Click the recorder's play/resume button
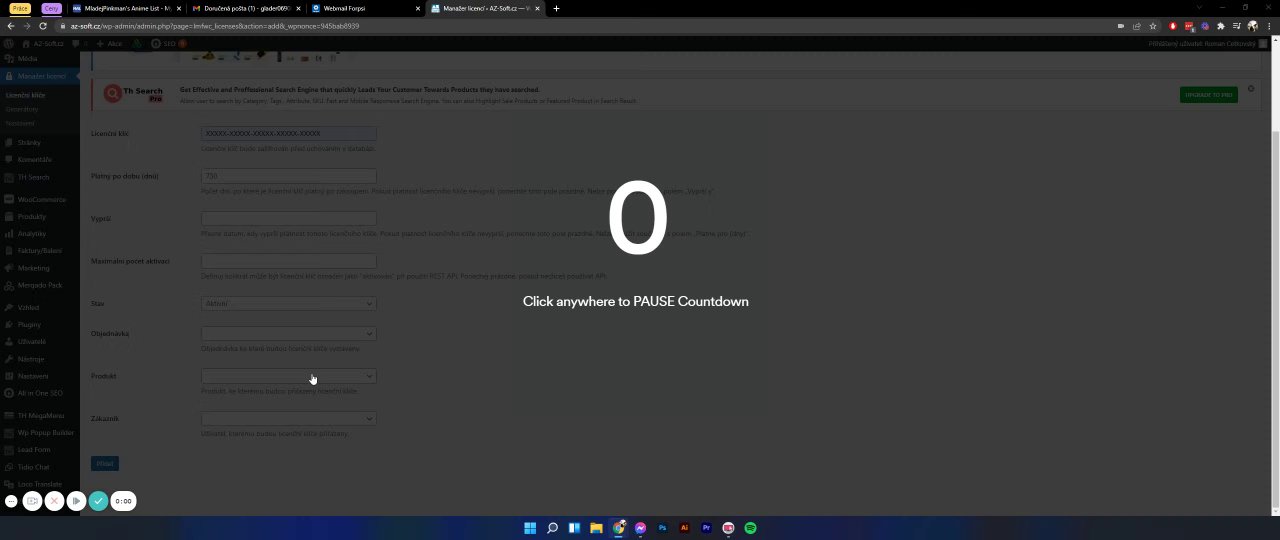1280x540 pixels. [x=76, y=501]
